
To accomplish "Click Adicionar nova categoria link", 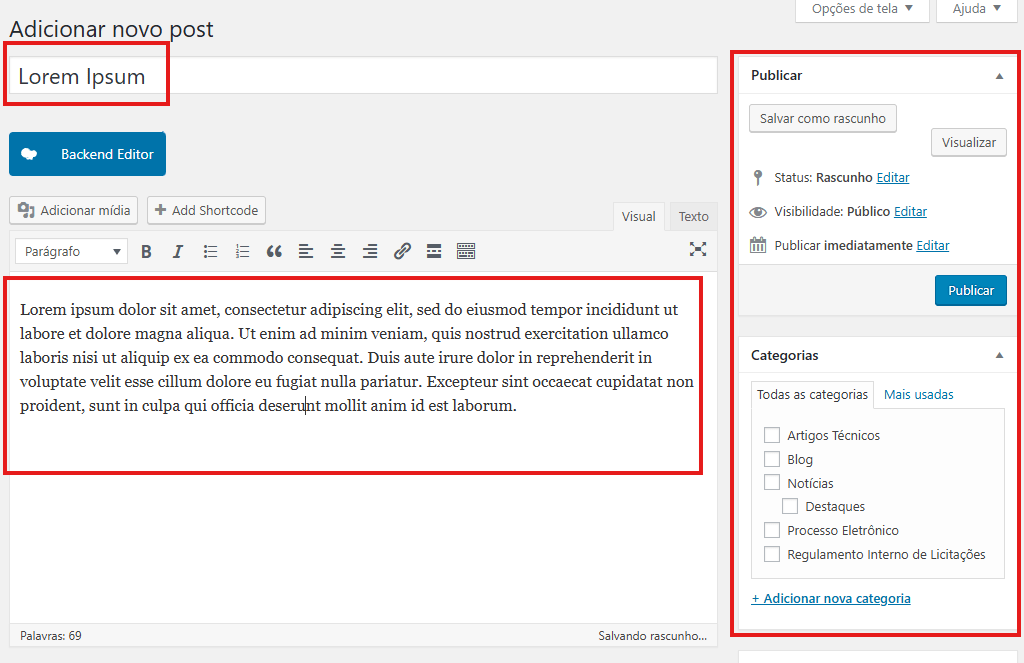I will click(831, 598).
